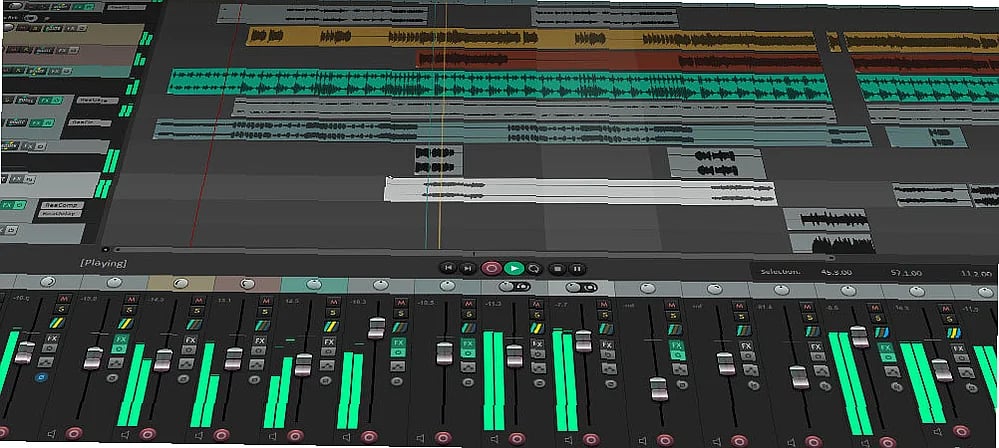Toggle the repeat loop button beside Play
Image resolution: width=999 pixels, height=448 pixels.
coord(535,268)
